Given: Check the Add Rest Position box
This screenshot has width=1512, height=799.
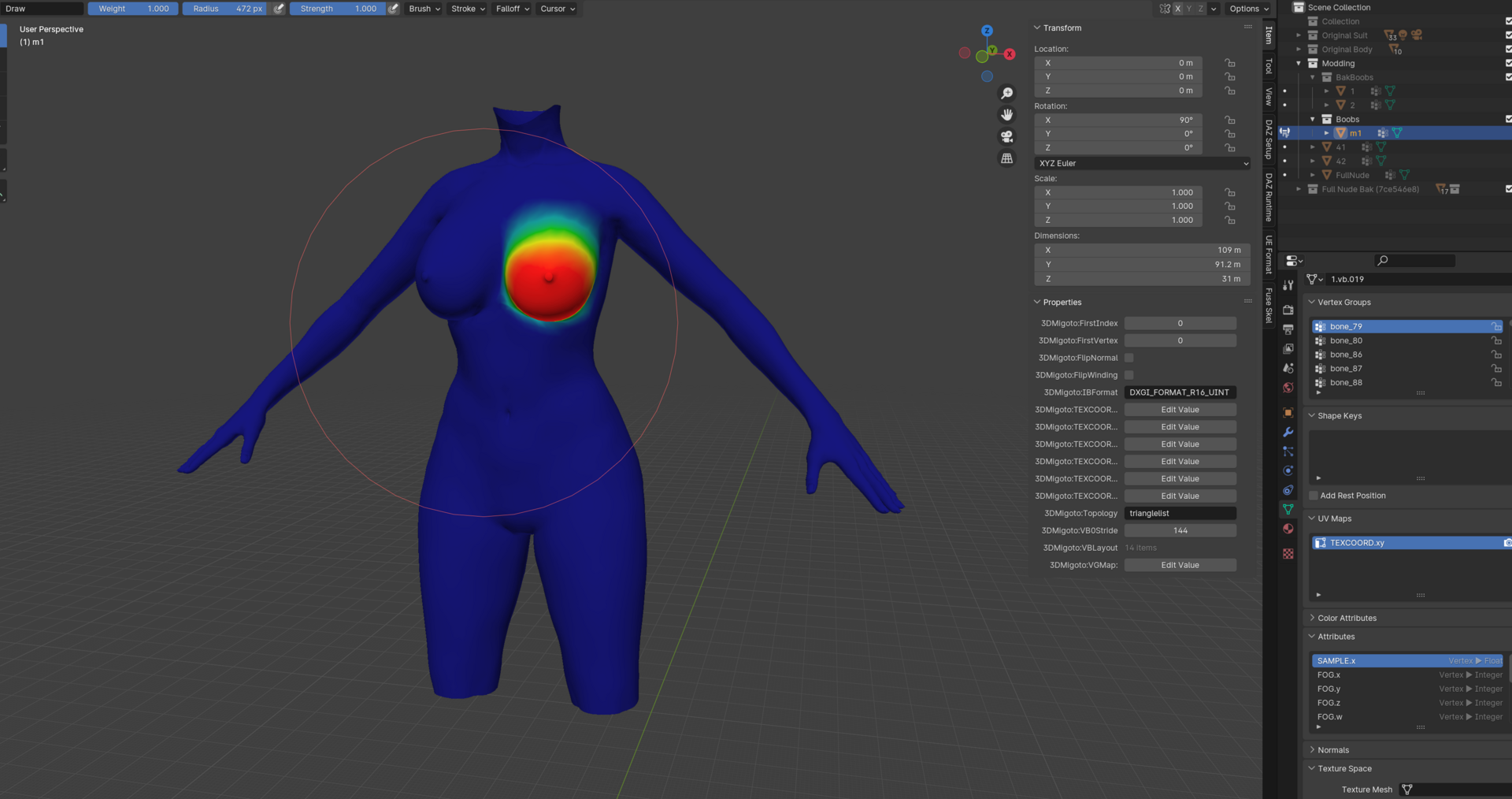Looking at the screenshot, I should (1314, 496).
